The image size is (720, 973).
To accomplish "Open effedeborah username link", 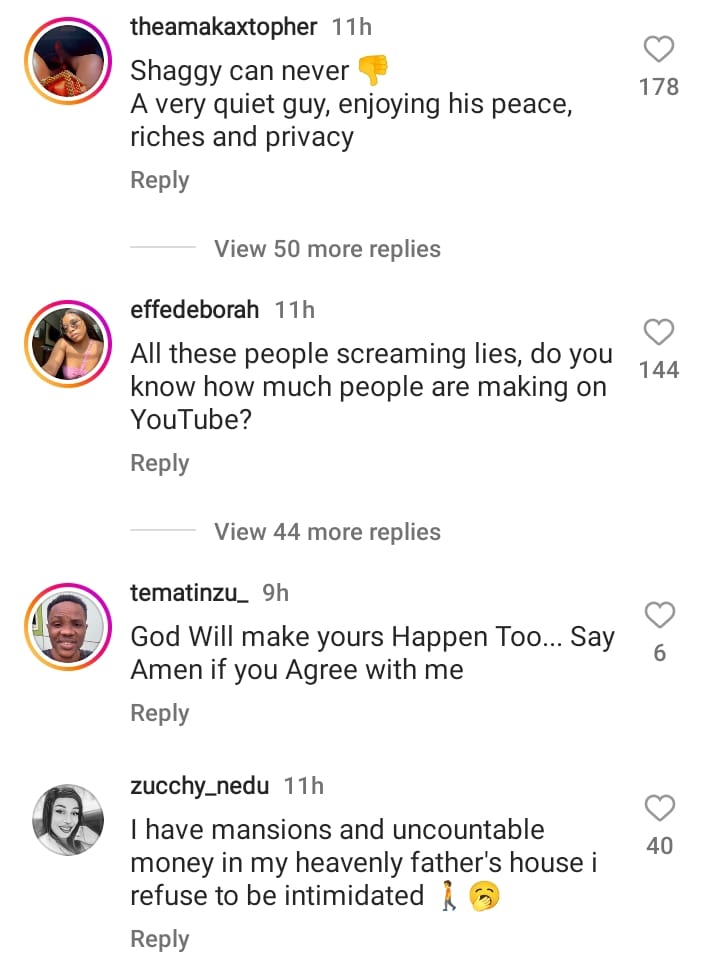I will click(195, 311).
